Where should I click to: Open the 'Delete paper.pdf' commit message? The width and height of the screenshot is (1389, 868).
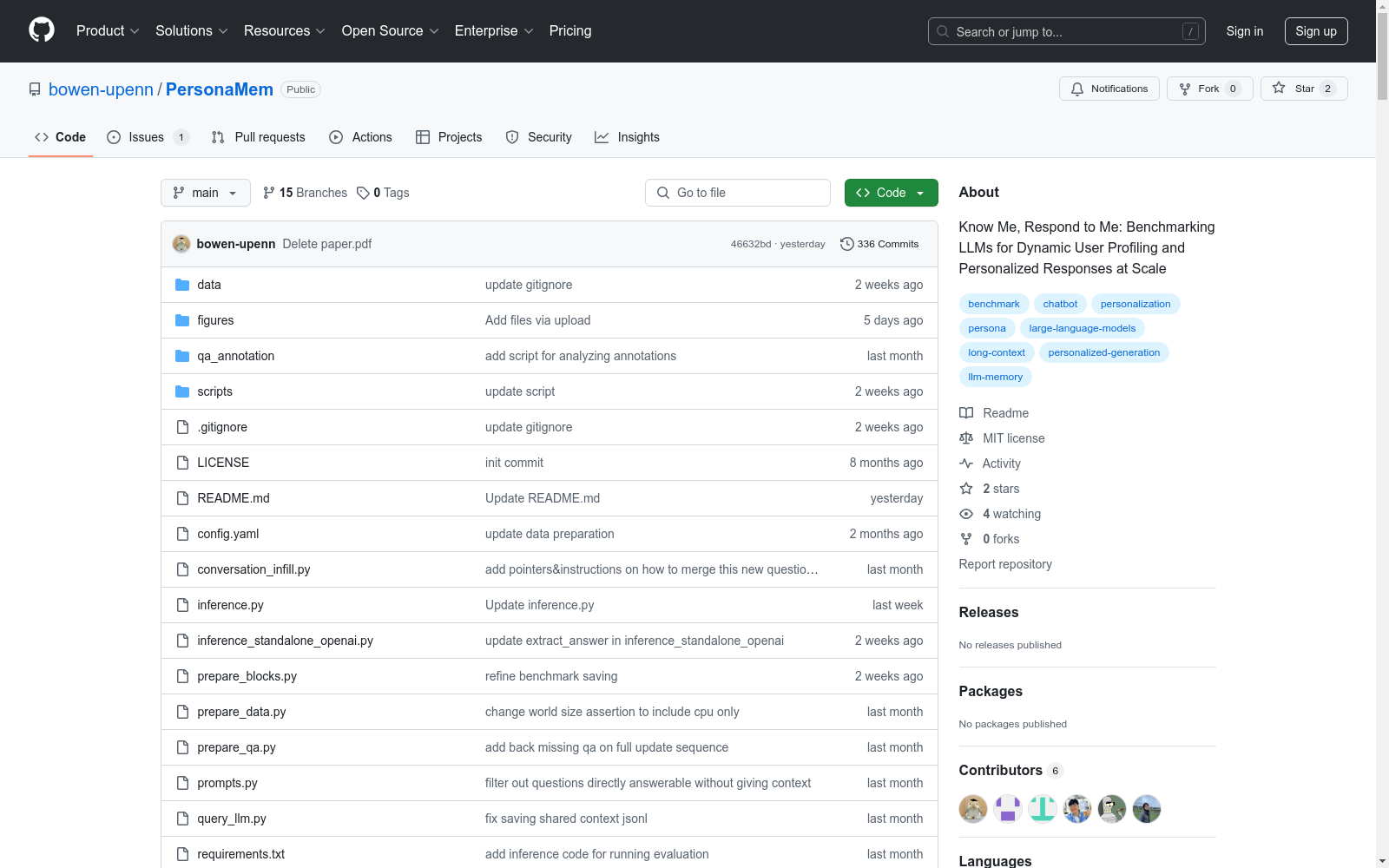point(327,244)
